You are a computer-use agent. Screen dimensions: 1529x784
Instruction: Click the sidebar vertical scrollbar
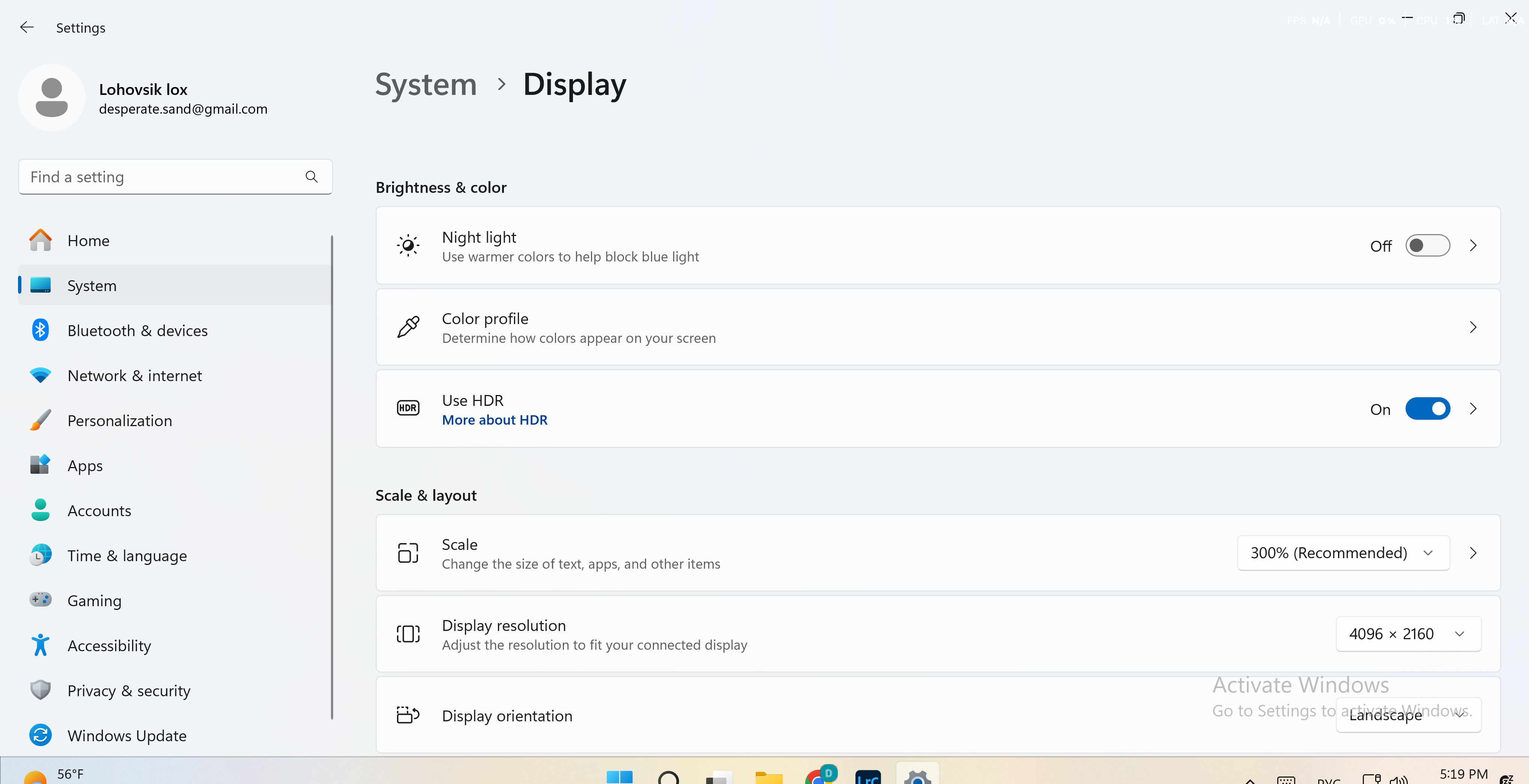point(332,477)
